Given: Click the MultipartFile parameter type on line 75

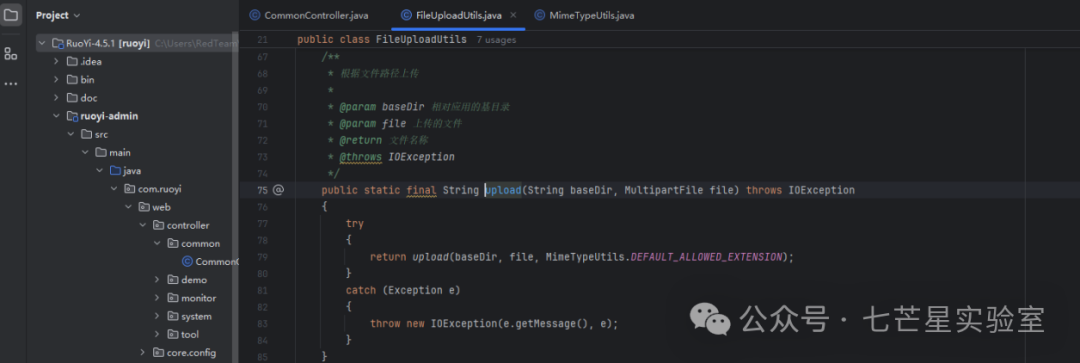Looking at the screenshot, I should 664,189.
